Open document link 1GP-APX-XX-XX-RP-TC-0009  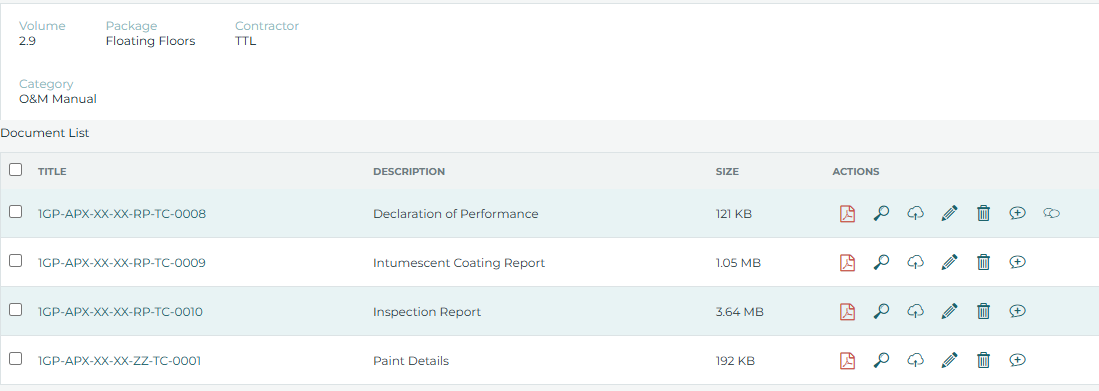coord(121,263)
